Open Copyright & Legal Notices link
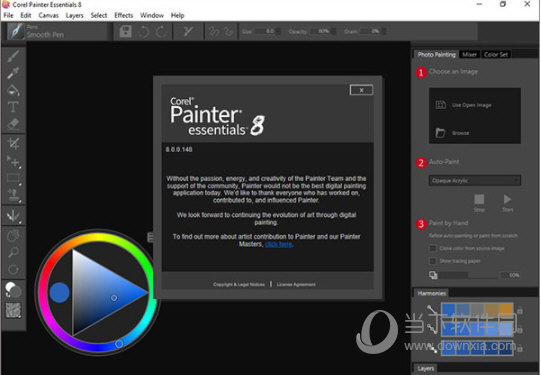This screenshot has height=375, width=541. point(239,284)
